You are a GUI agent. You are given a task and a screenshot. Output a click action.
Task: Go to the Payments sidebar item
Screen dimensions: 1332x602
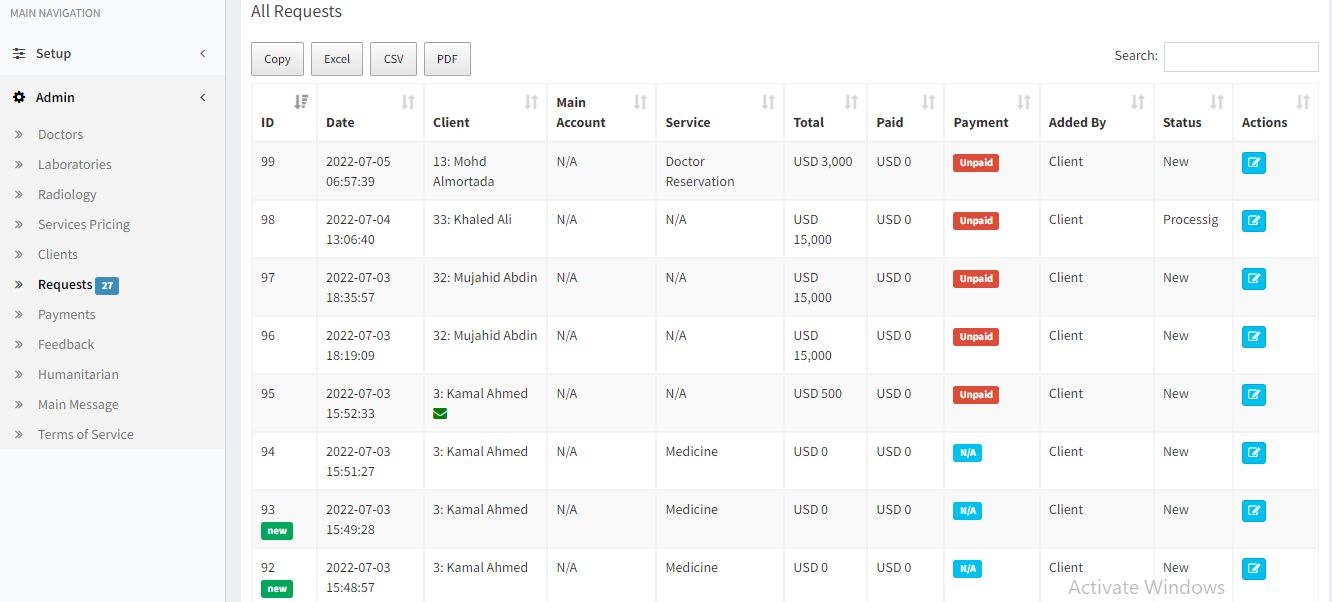click(x=66, y=315)
